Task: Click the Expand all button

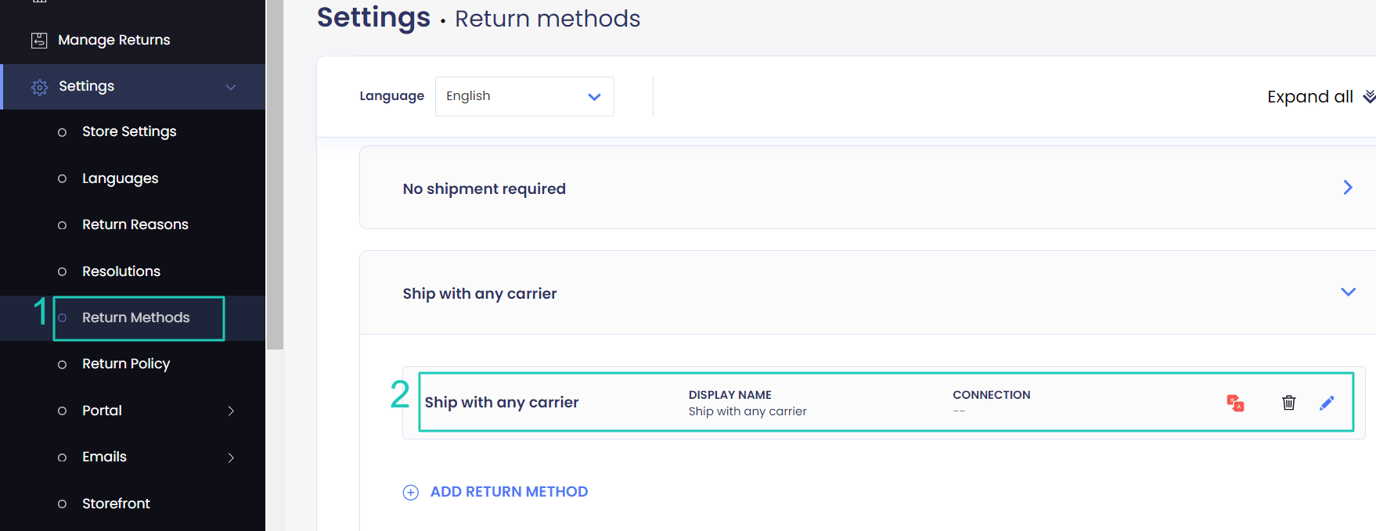Action: point(1310,97)
